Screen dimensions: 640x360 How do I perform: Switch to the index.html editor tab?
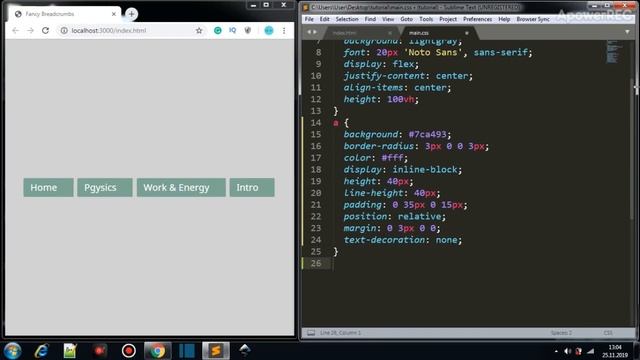coord(359,33)
